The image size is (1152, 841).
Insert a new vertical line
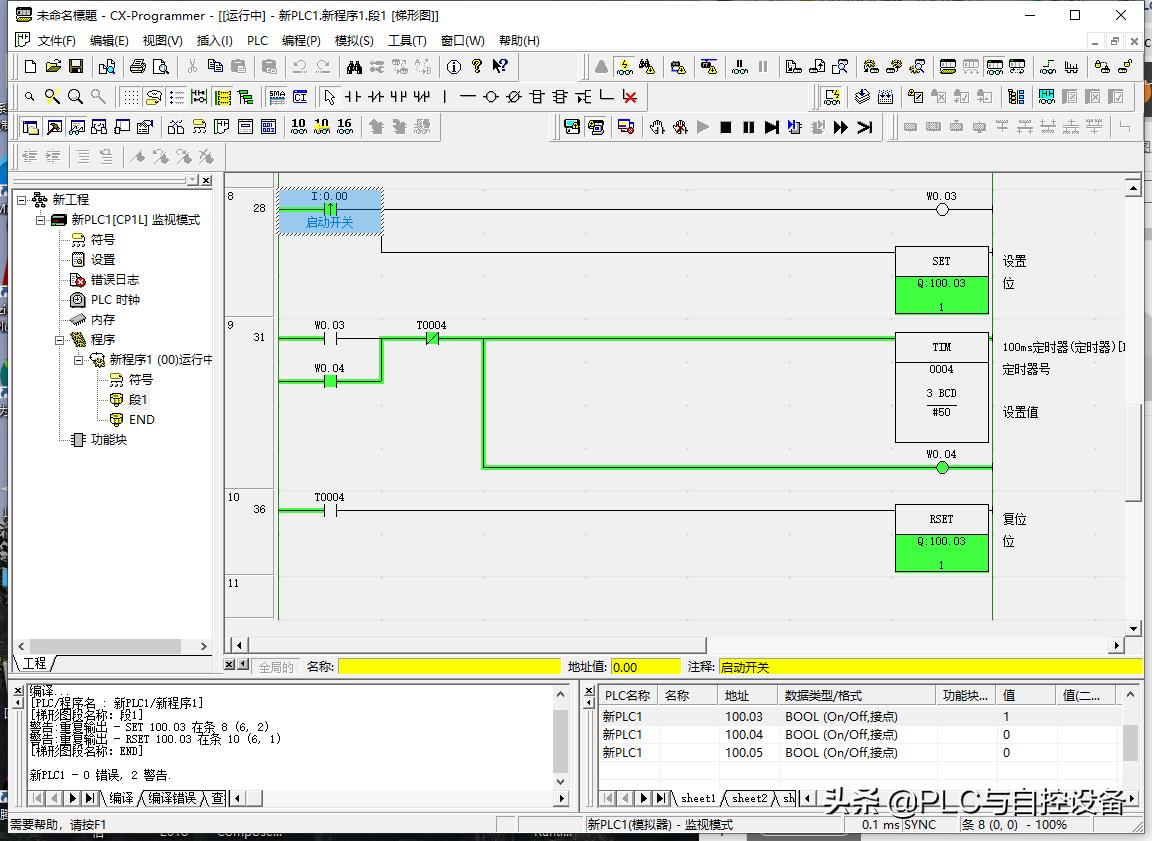(444, 97)
